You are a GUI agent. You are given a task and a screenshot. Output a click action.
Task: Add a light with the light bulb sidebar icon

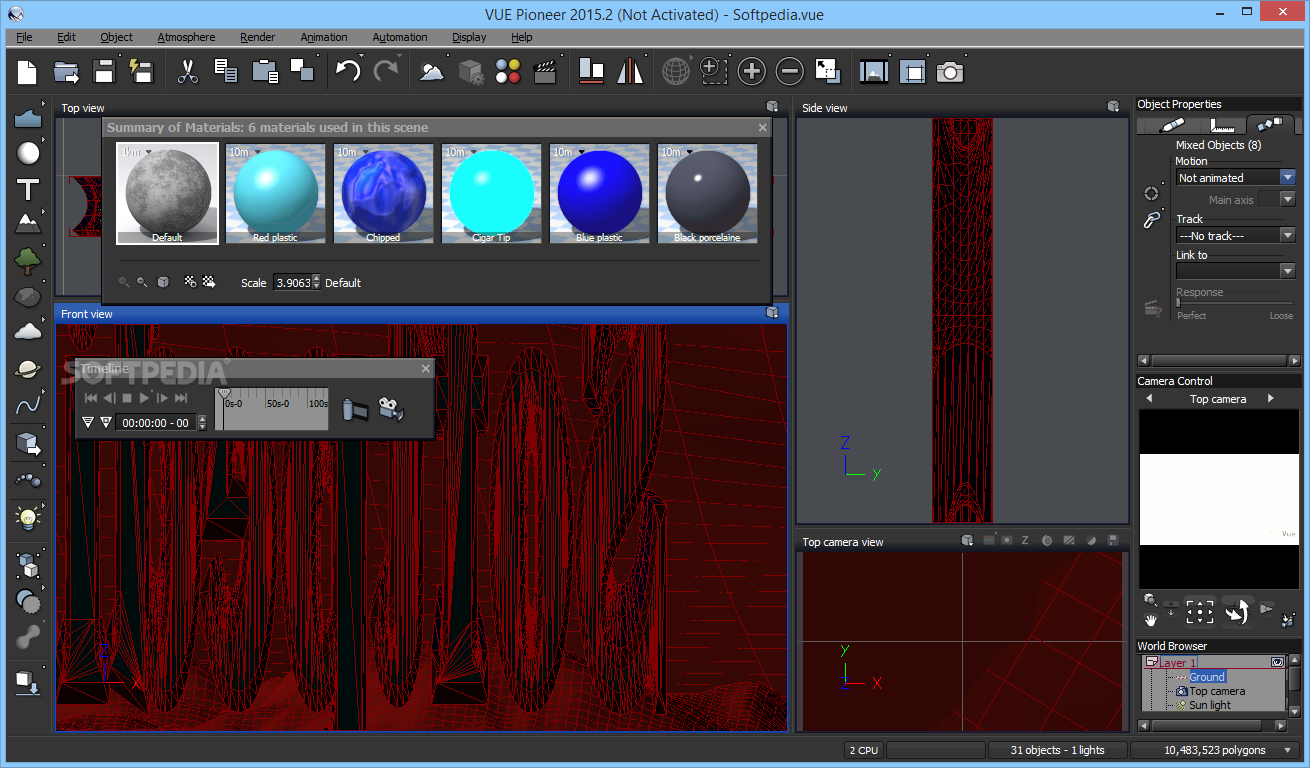(28, 517)
